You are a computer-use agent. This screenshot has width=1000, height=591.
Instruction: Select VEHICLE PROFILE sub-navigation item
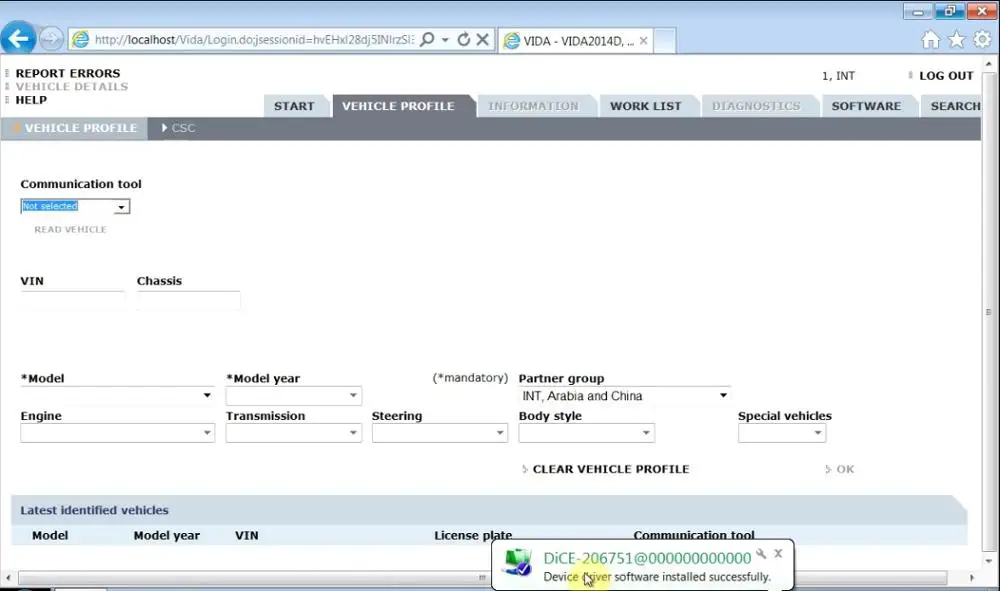coord(80,128)
